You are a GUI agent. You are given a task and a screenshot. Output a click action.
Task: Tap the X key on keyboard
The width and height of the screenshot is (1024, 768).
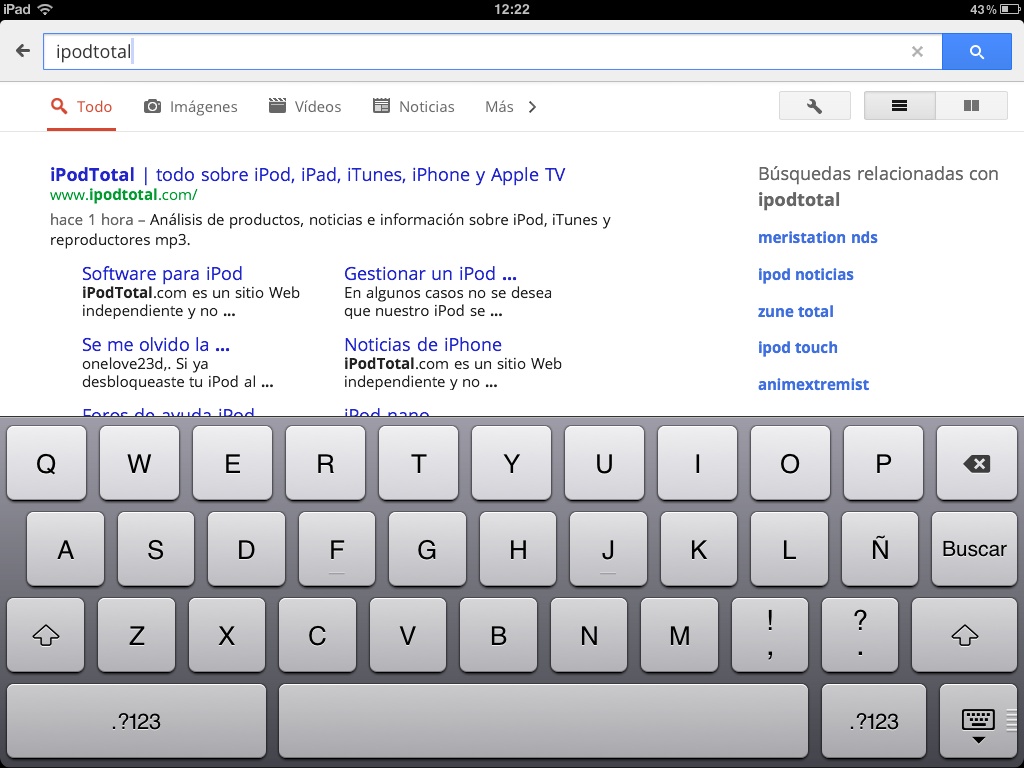227,635
